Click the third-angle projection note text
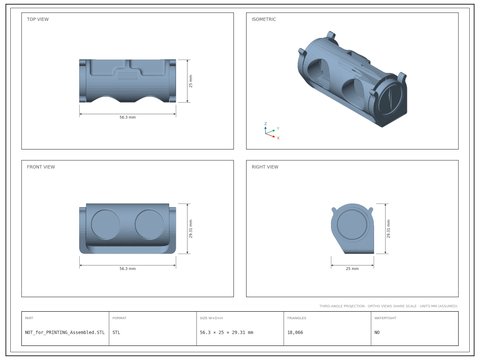The width and height of the screenshot is (480, 360). [x=388, y=306]
